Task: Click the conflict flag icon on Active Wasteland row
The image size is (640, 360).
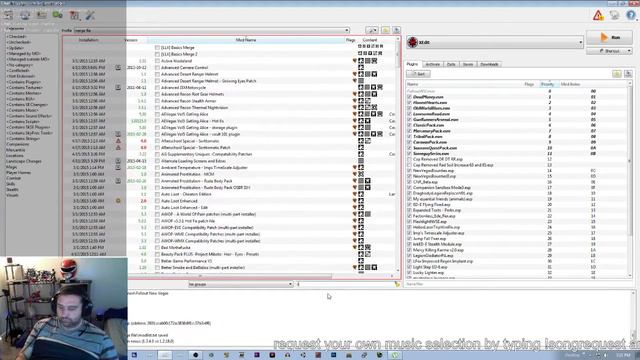Action: [355, 61]
